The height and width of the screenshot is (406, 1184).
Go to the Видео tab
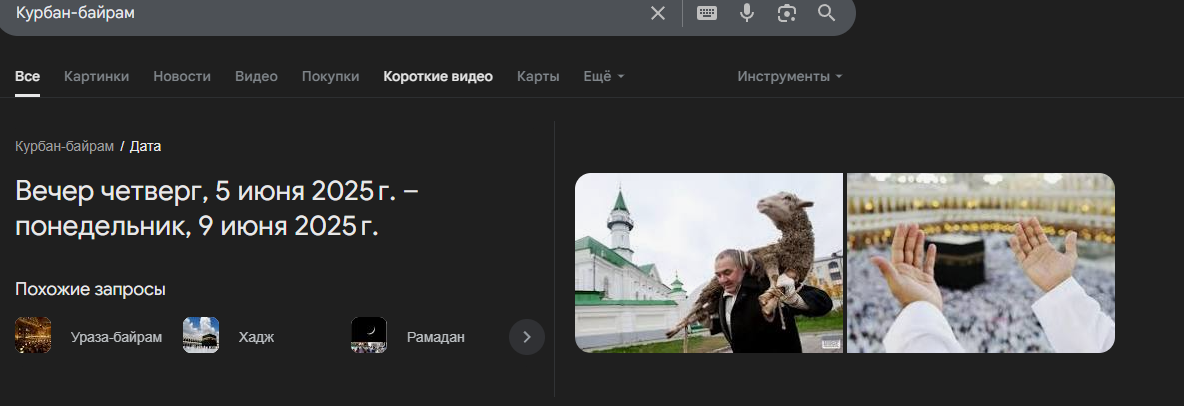tap(256, 76)
